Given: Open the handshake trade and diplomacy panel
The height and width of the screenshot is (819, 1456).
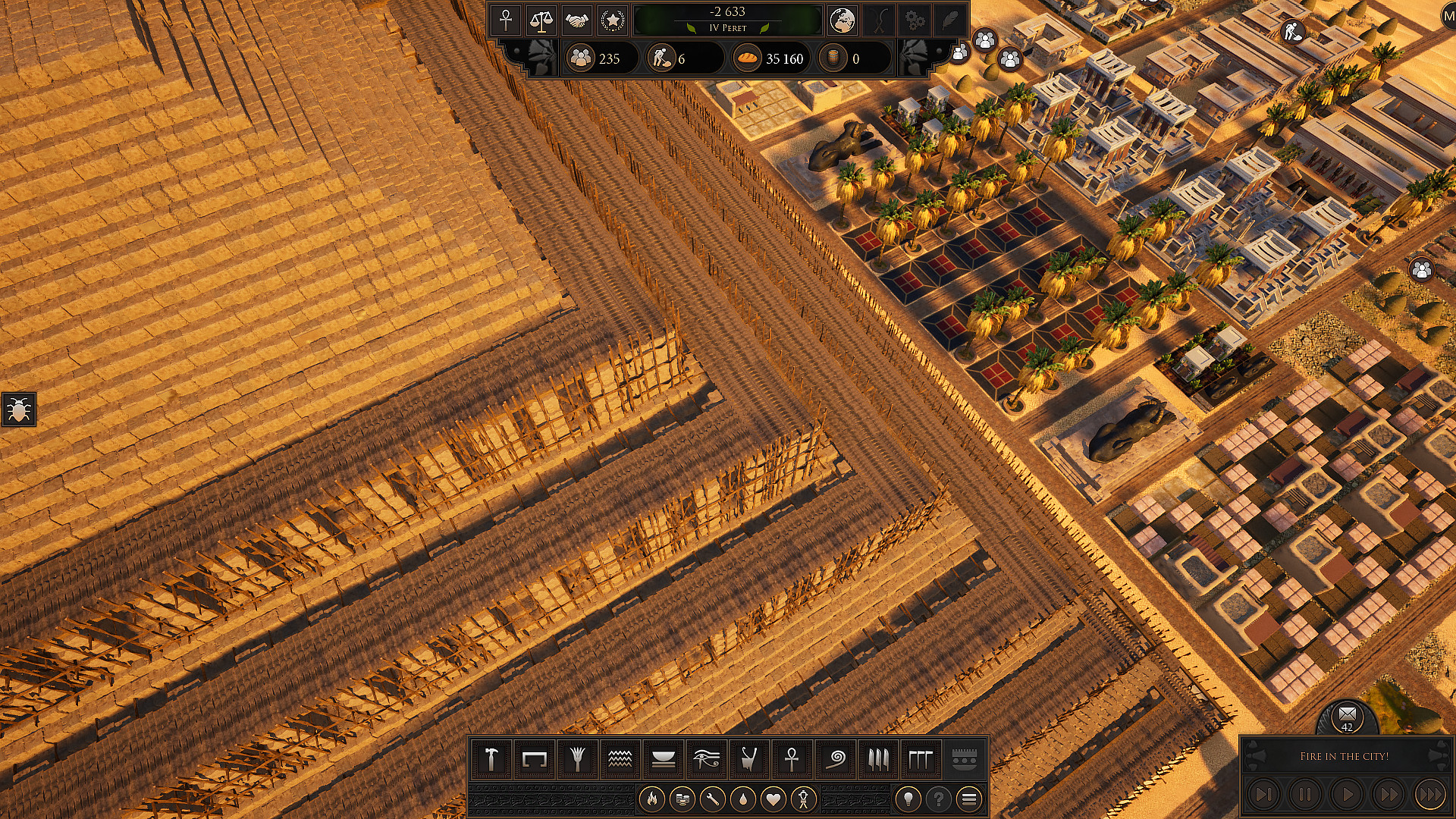Looking at the screenshot, I should coord(578,21).
